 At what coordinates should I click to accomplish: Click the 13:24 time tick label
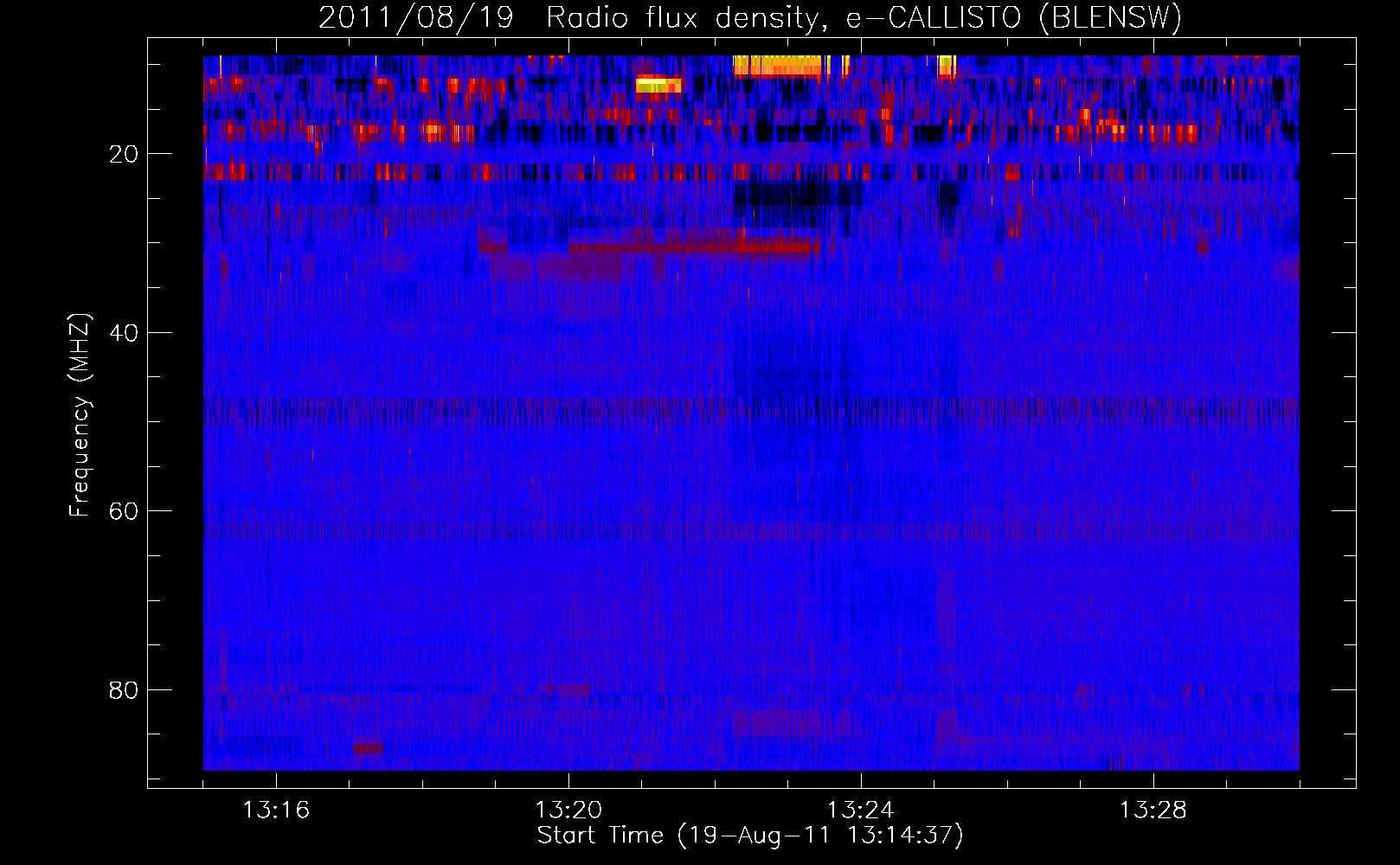click(861, 810)
